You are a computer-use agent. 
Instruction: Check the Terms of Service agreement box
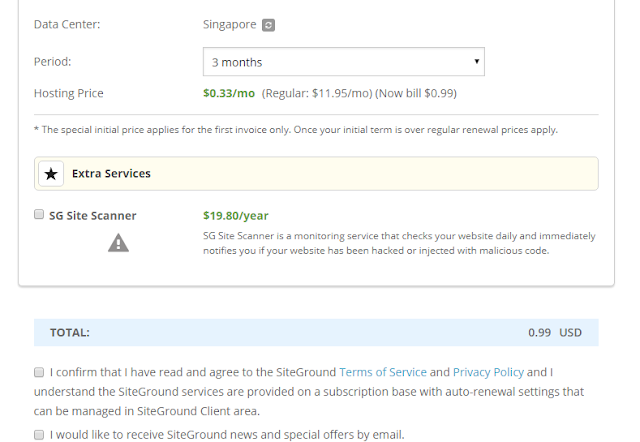click(39, 372)
